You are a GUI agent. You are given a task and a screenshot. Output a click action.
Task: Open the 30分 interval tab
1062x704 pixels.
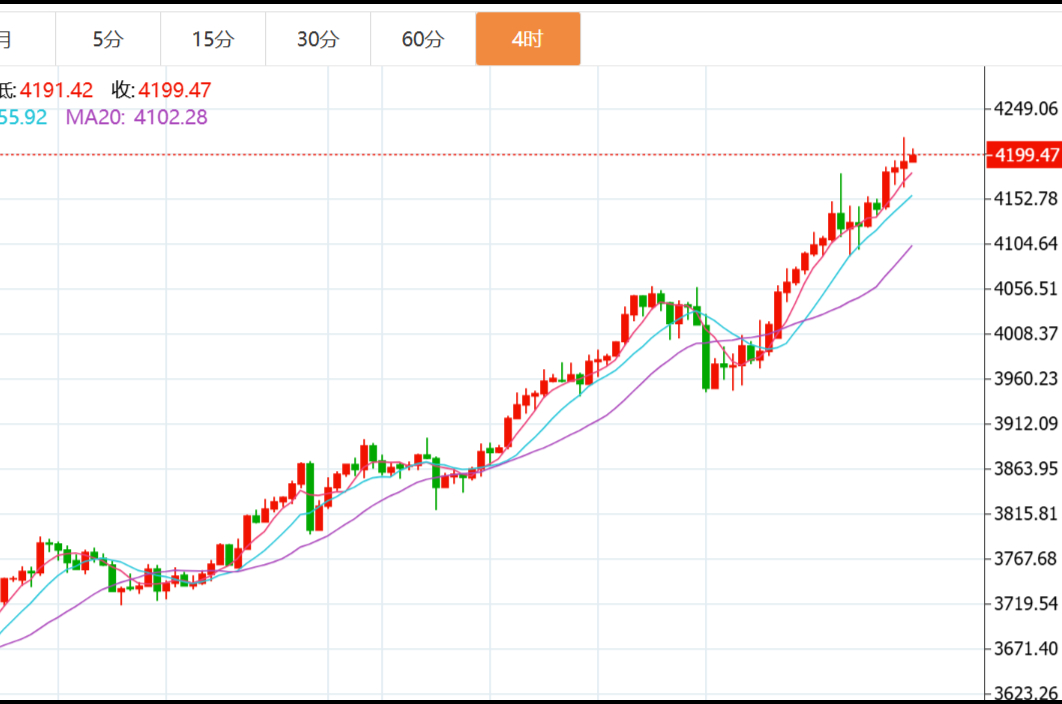[x=318, y=40]
